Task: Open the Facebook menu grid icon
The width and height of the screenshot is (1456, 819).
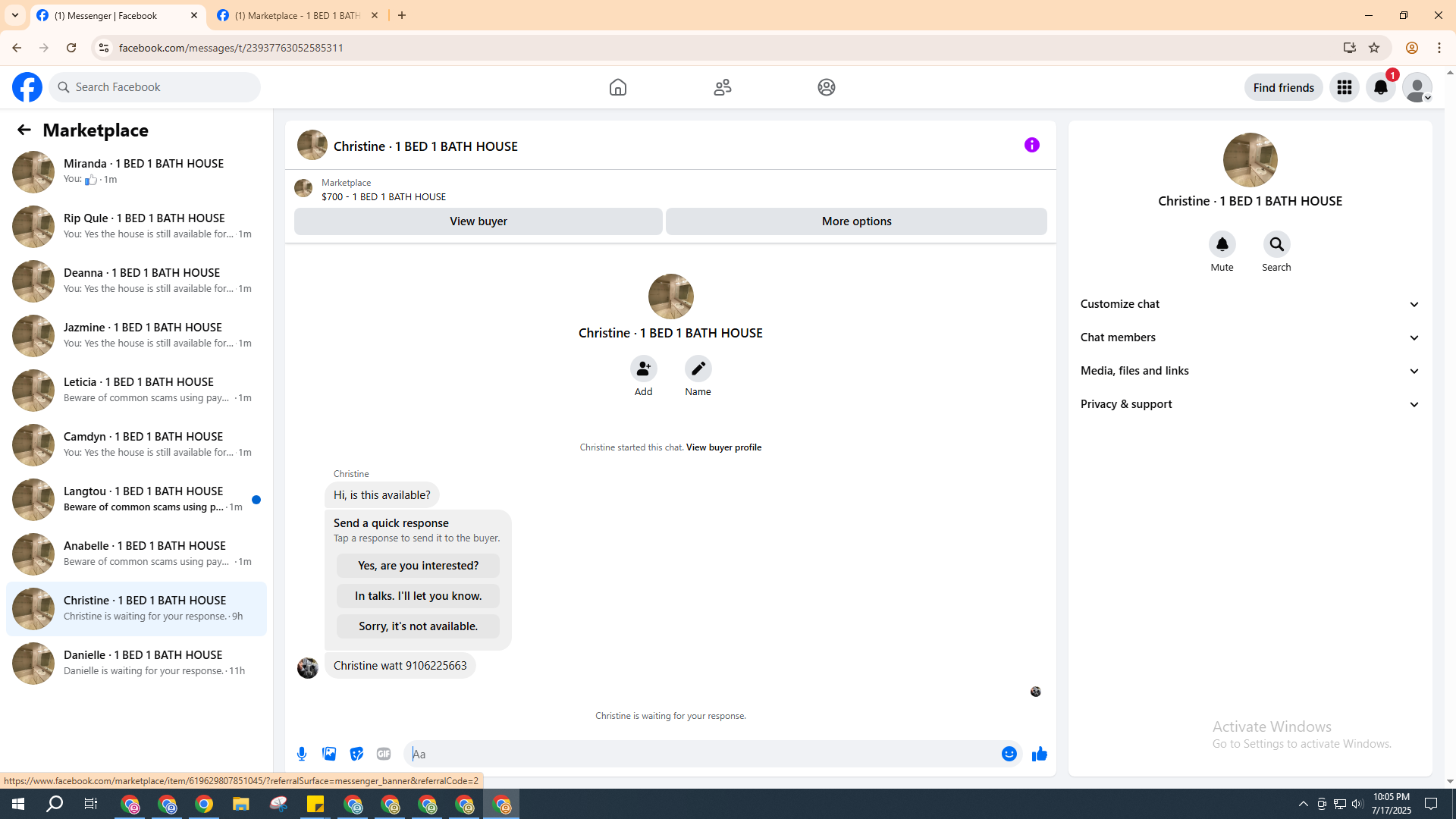Action: pyautogui.click(x=1345, y=87)
